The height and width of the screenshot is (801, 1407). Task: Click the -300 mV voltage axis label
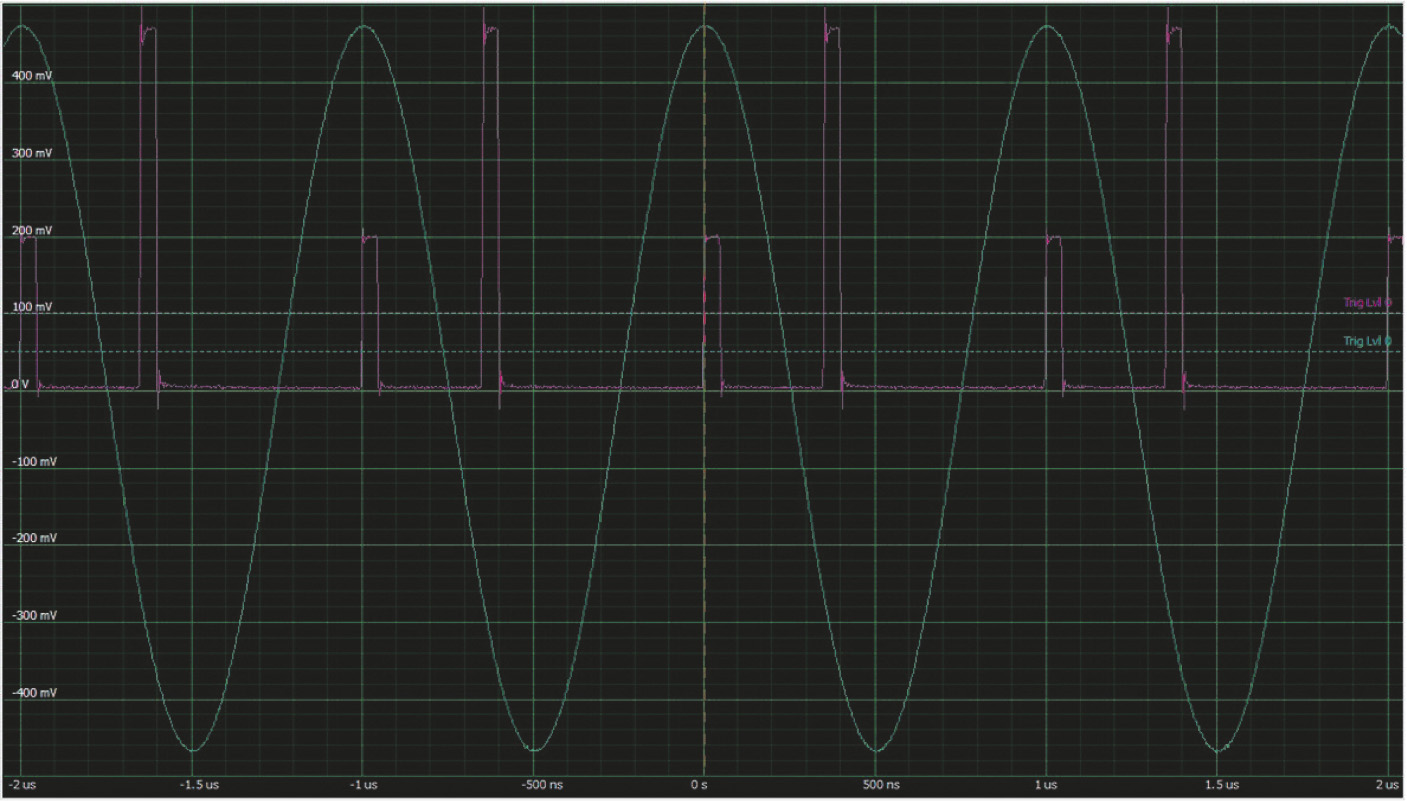pyautogui.click(x=33, y=616)
